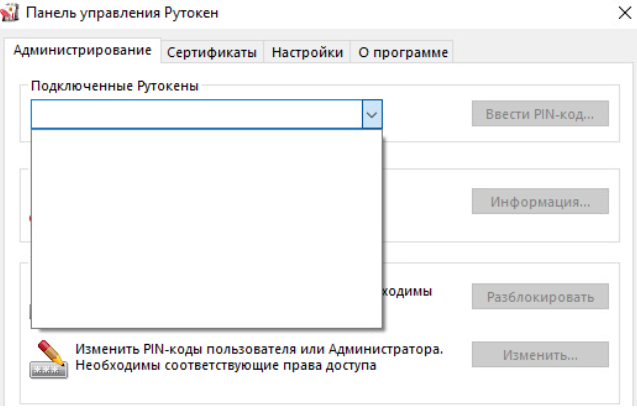Close the Панель управления Рутокен window
This screenshot has height=408, width=637.
(625, 13)
